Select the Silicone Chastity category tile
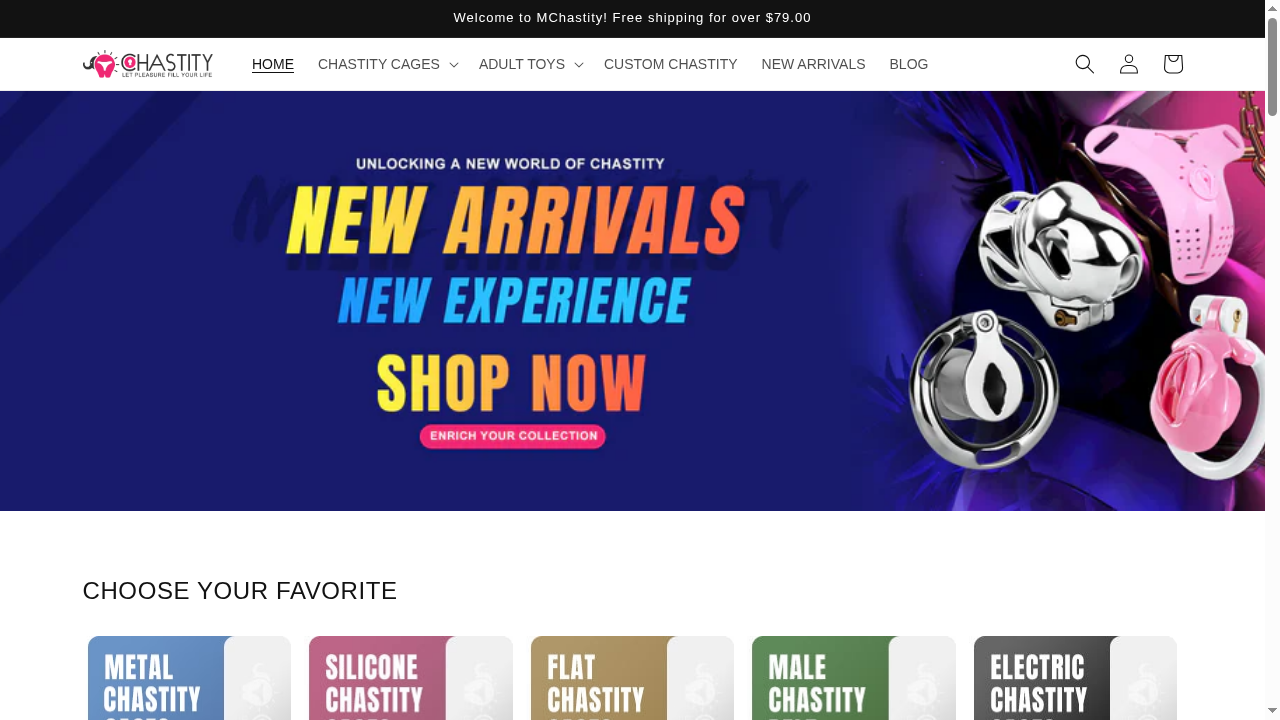 click(x=411, y=678)
